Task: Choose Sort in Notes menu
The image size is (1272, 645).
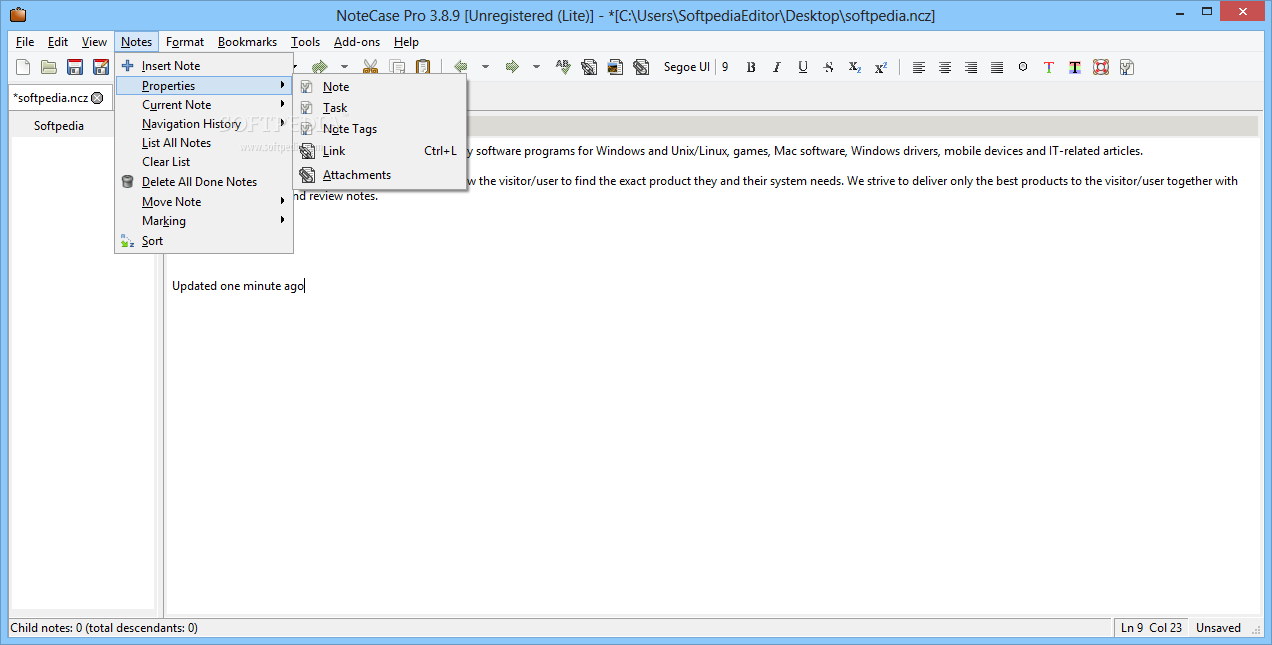Action: [x=204, y=241]
